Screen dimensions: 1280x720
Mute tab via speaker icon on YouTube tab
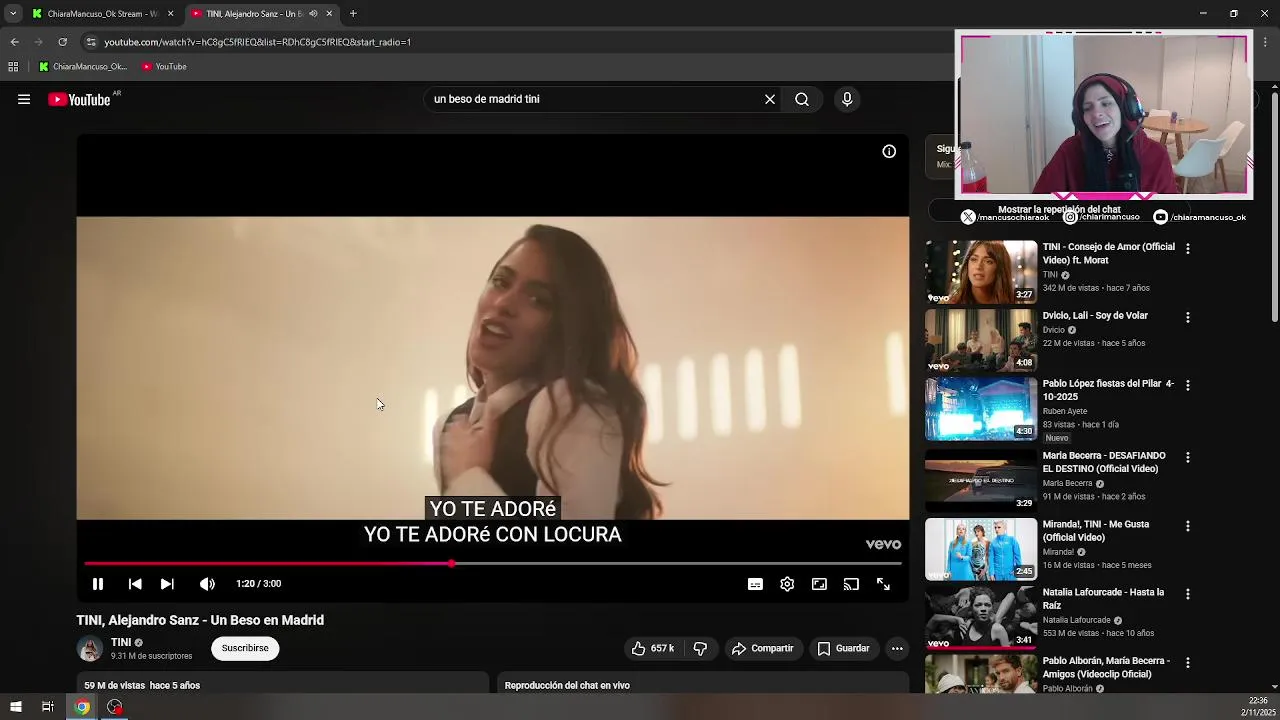click(x=313, y=14)
